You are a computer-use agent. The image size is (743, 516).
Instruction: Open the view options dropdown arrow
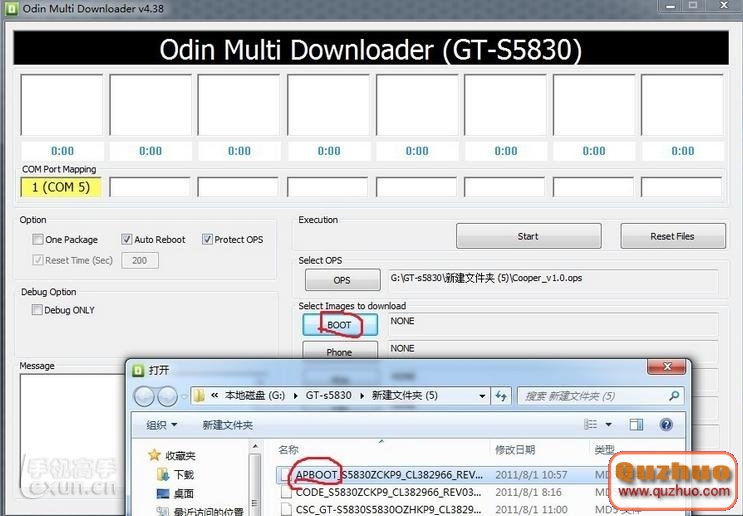pos(608,425)
